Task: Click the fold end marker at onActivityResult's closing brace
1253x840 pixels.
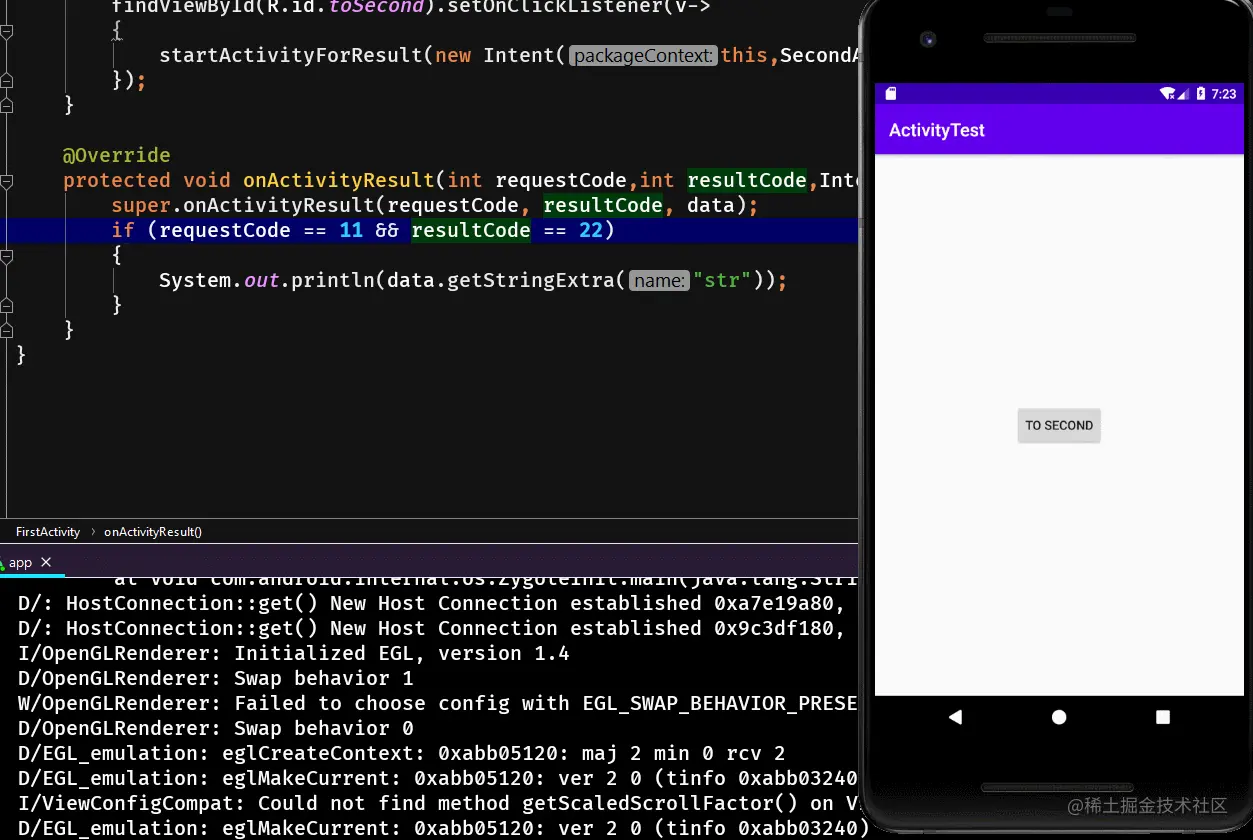Action: (x=7, y=331)
